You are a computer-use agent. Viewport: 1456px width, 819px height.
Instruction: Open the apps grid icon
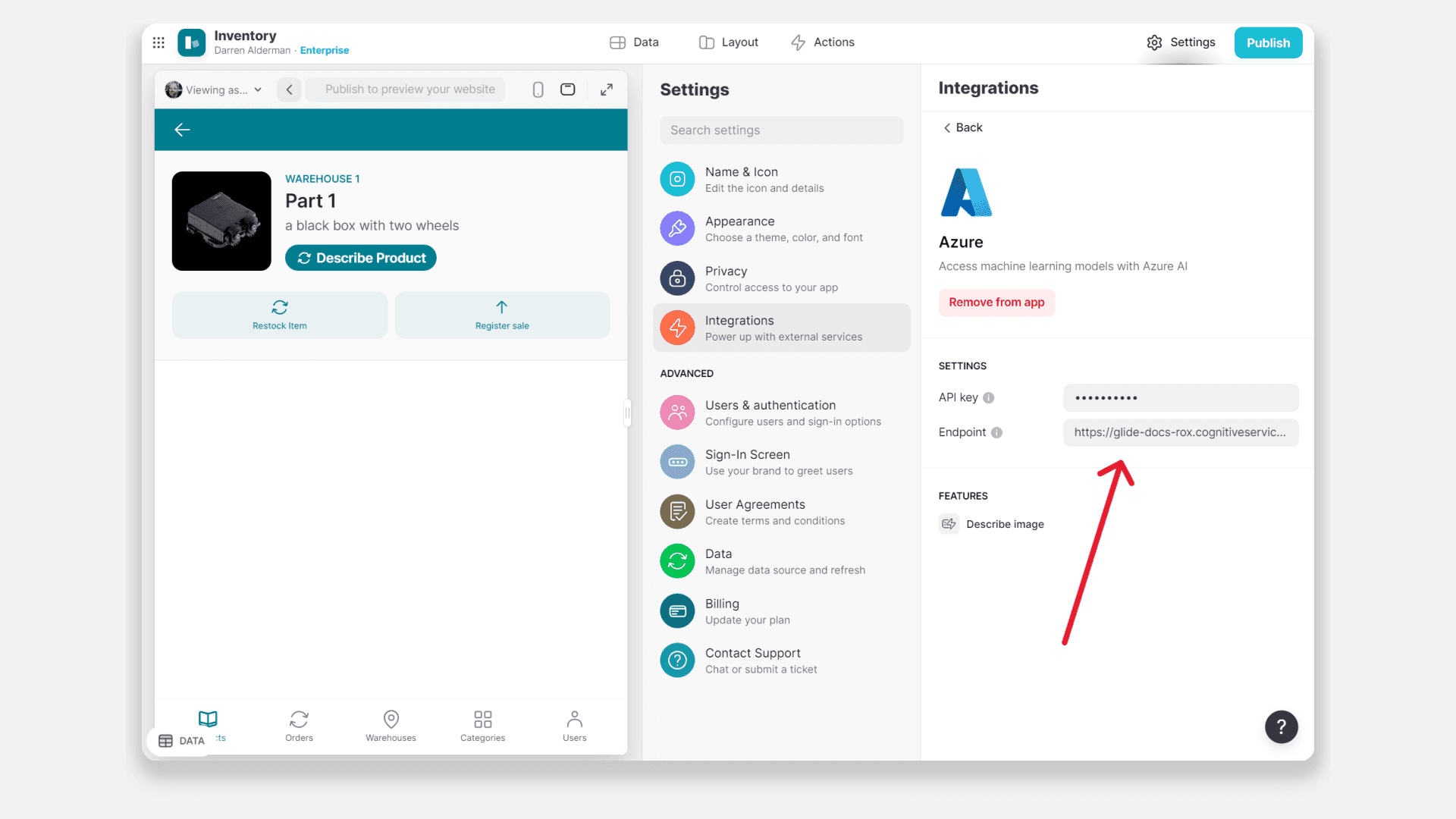(158, 42)
